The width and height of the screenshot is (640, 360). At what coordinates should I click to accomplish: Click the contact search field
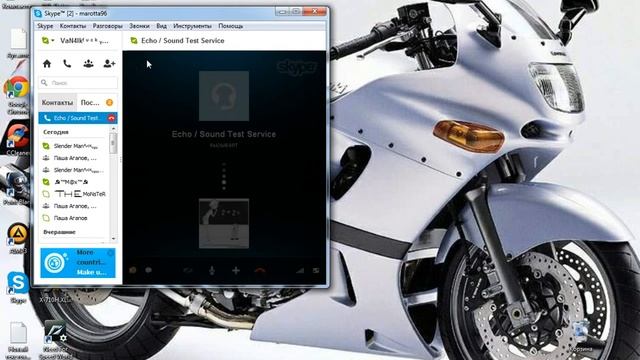click(x=78, y=83)
